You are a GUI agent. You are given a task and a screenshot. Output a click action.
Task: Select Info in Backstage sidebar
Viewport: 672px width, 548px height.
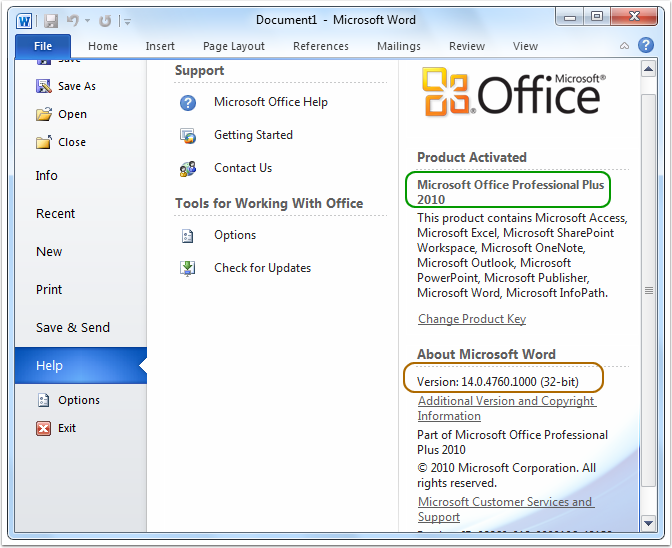81,176
